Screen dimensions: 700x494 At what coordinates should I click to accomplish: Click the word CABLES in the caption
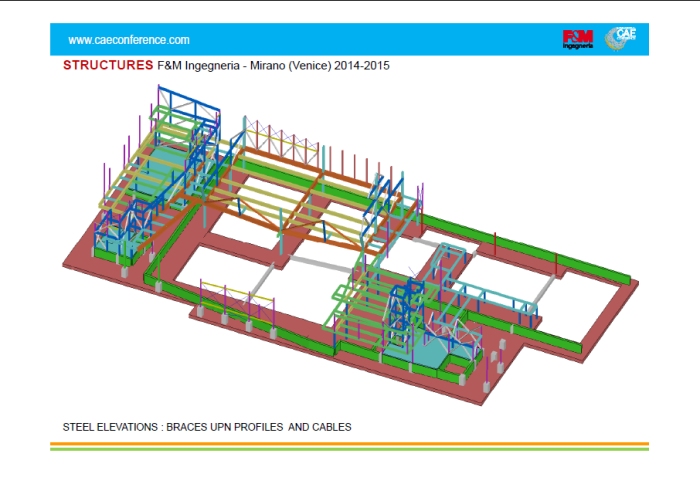(333, 427)
